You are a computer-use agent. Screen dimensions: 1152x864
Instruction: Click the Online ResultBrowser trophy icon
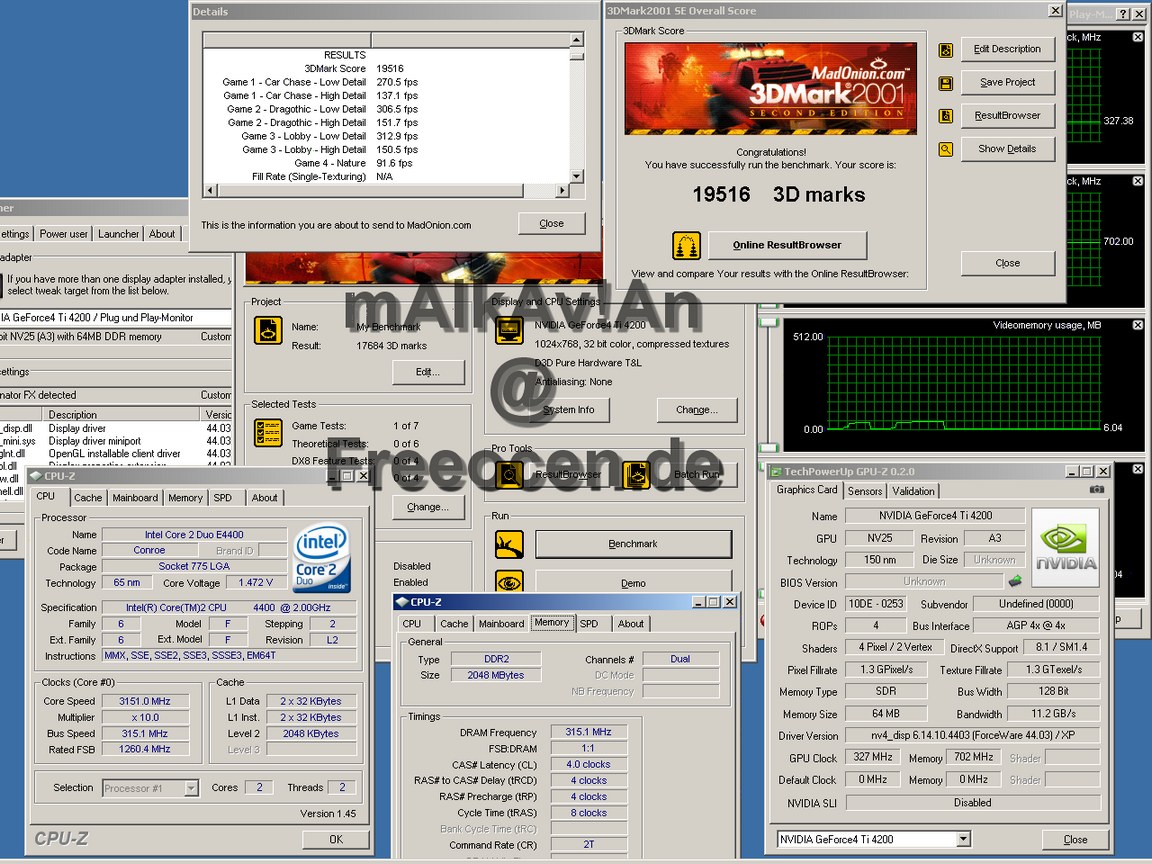(686, 245)
